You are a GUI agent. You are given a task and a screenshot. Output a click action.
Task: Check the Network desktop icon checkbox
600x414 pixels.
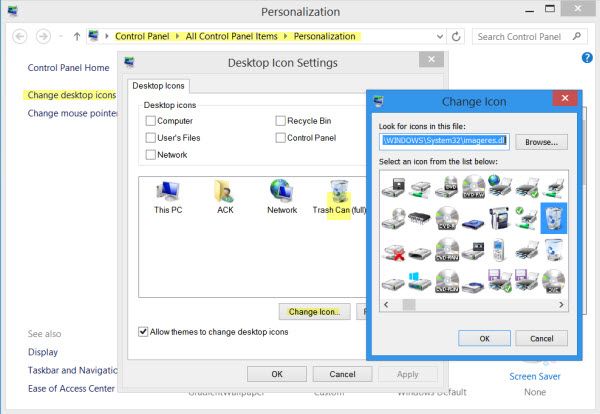pyautogui.click(x=151, y=155)
